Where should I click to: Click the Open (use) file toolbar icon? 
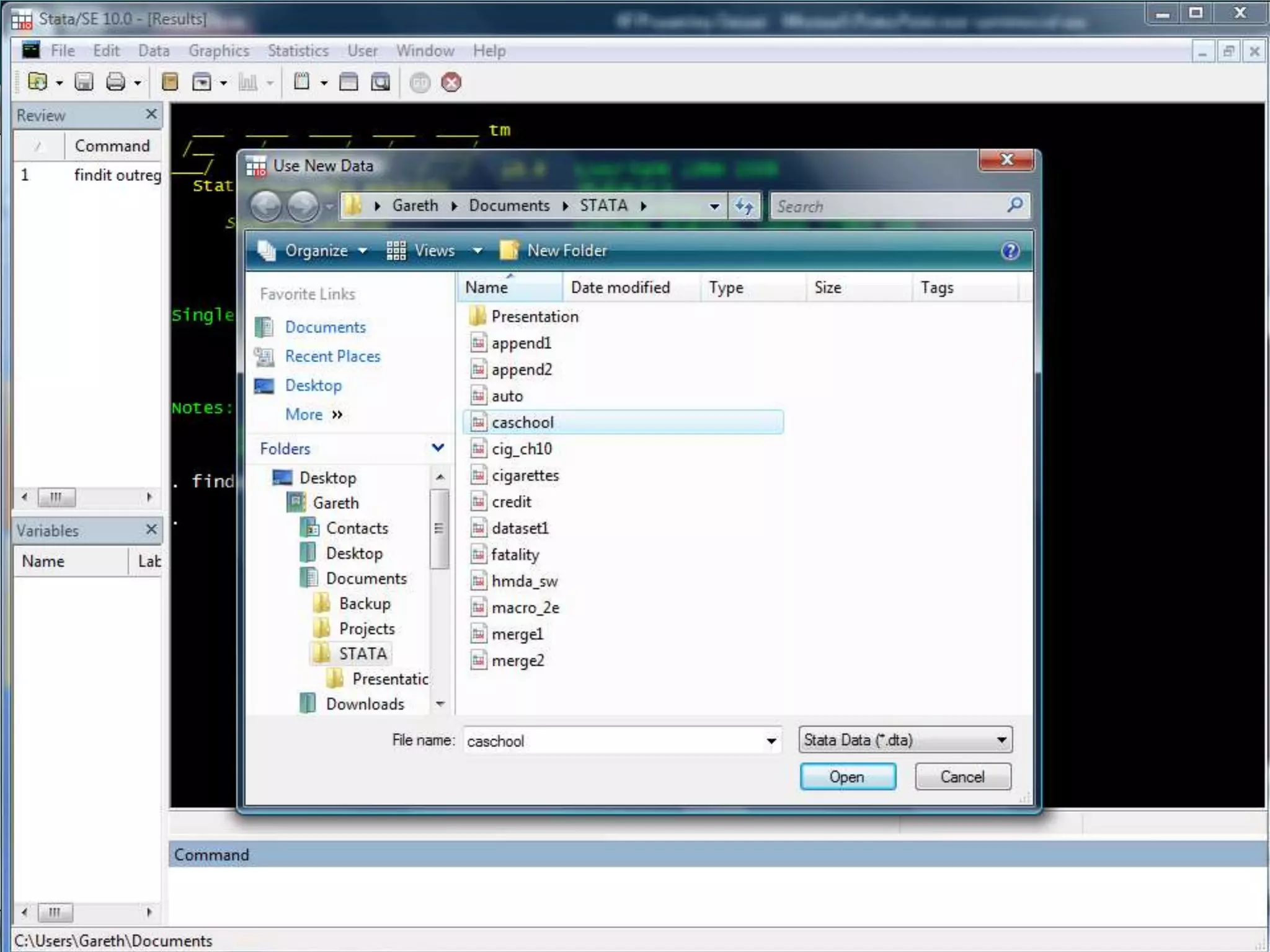37,82
